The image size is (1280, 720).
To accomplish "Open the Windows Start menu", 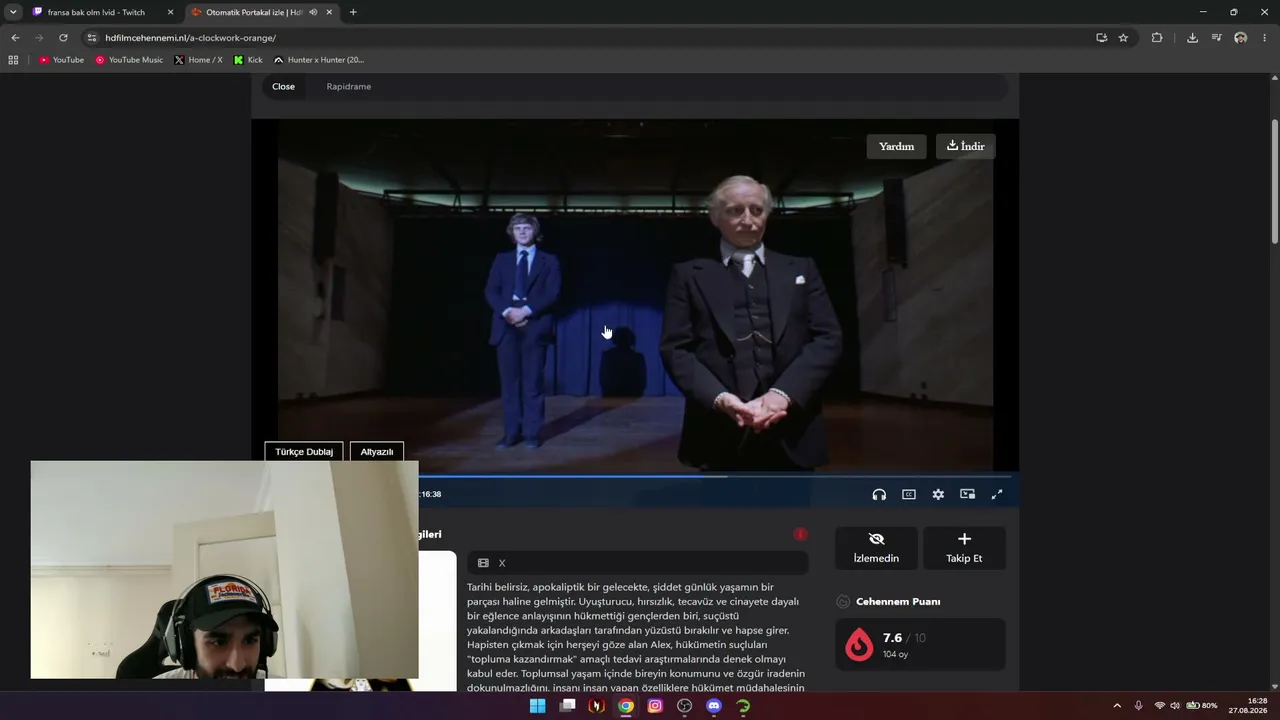I will pyautogui.click(x=537, y=706).
